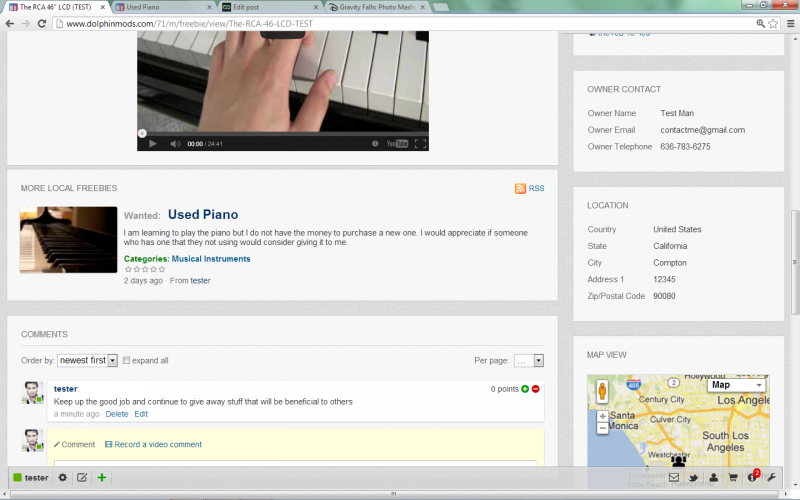Open the Used Piano listing title
Screen dimensions: 800x500
click(203, 215)
